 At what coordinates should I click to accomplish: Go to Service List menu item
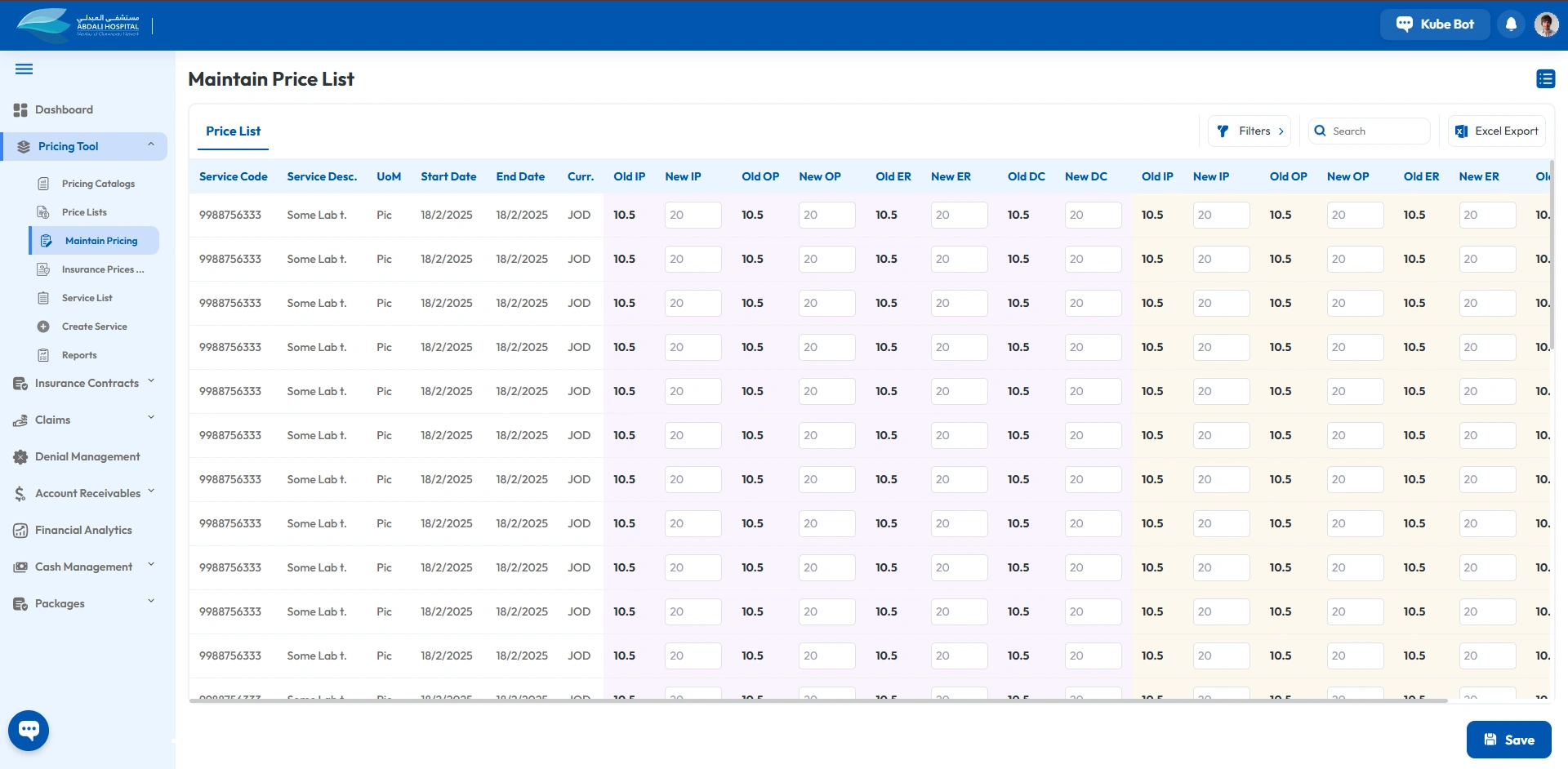[87, 298]
